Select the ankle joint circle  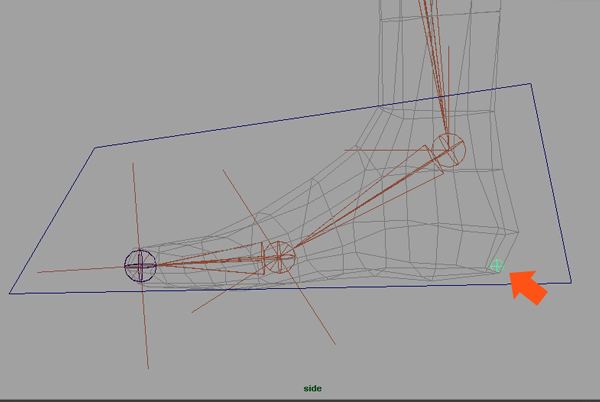click(448, 150)
